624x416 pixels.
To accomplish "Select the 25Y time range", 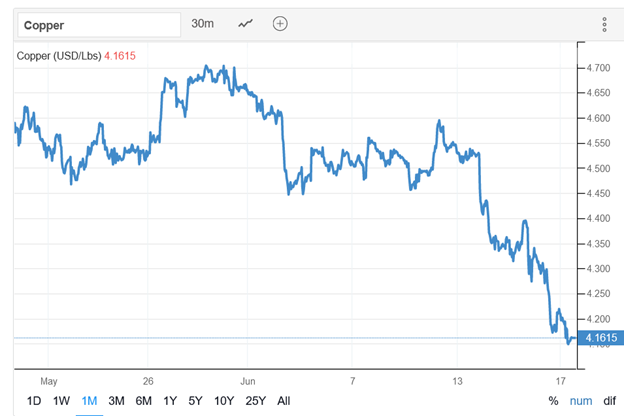I will 254,401.
